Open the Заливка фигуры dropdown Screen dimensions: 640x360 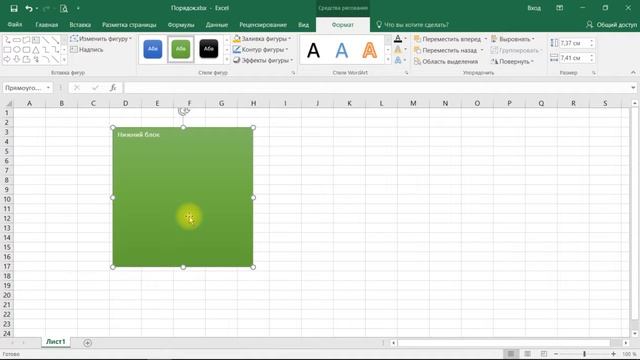(x=262, y=39)
